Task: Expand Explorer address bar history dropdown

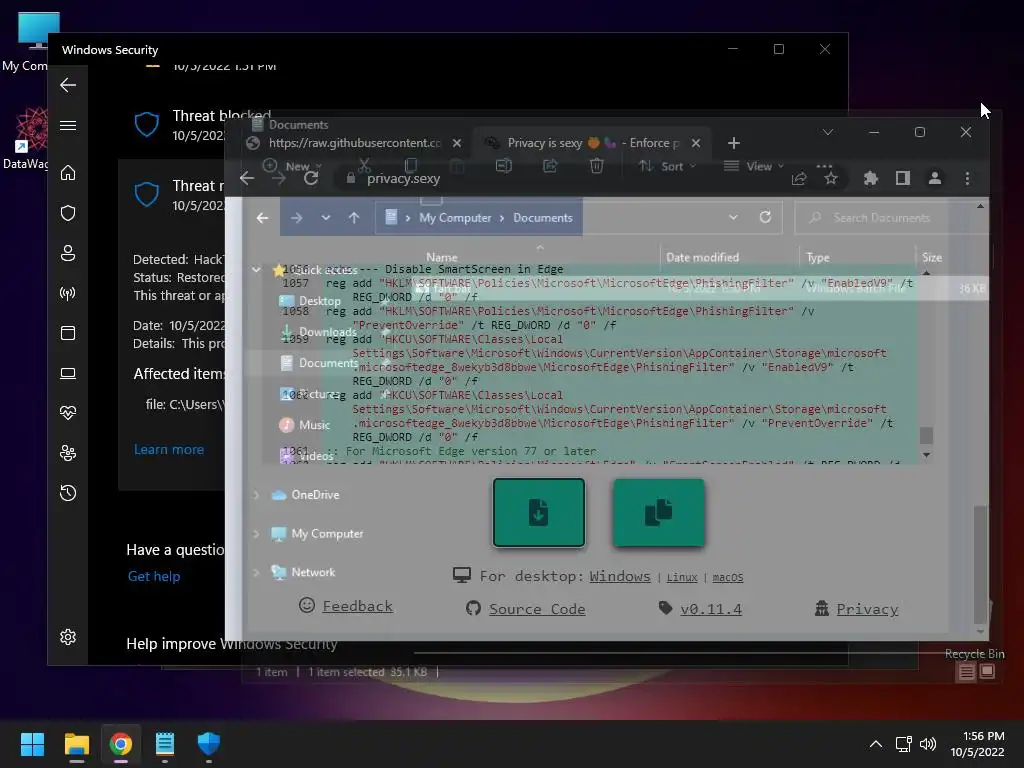Action: (x=733, y=217)
